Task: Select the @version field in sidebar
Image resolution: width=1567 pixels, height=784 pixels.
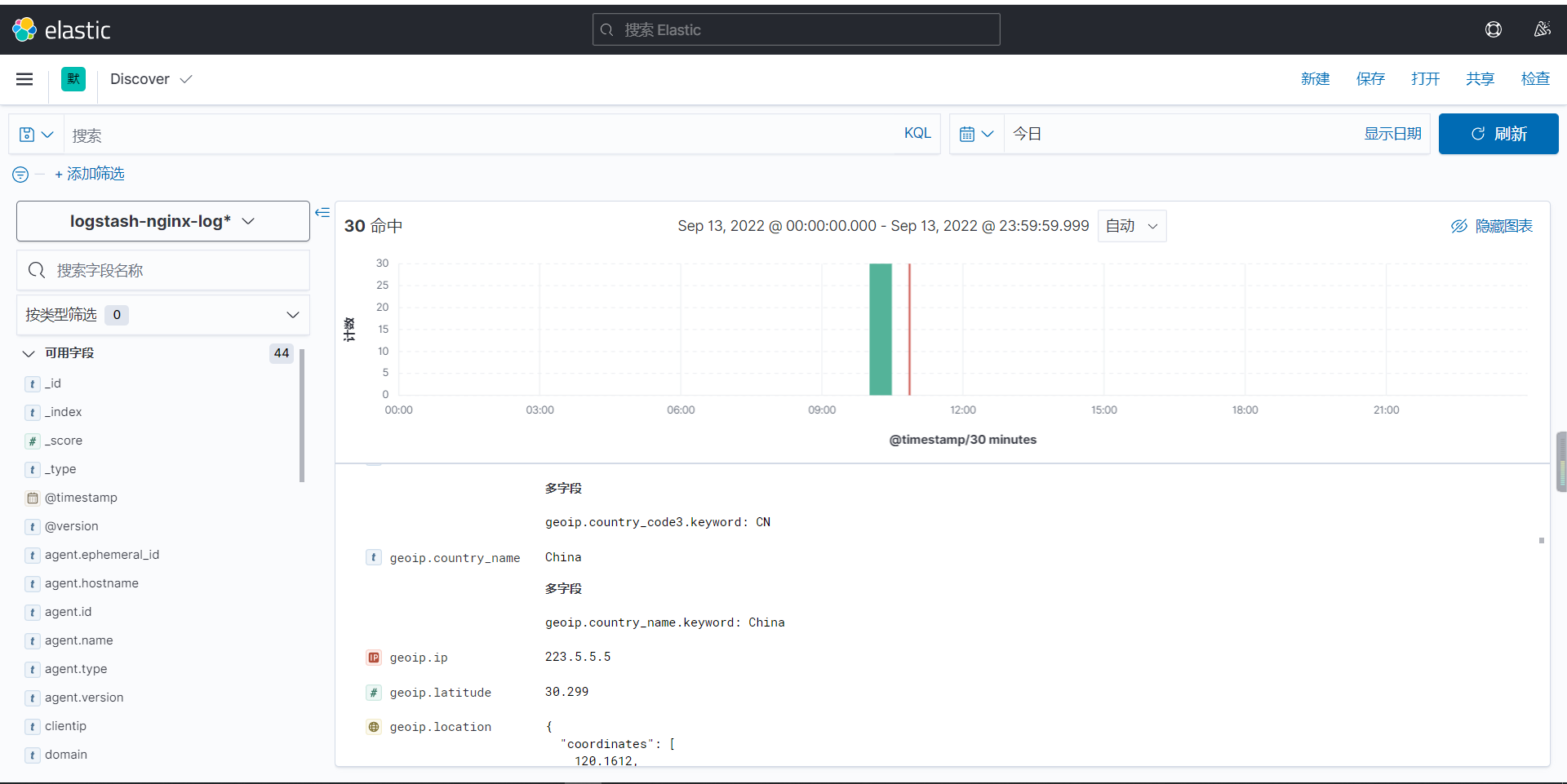Action: click(71, 526)
